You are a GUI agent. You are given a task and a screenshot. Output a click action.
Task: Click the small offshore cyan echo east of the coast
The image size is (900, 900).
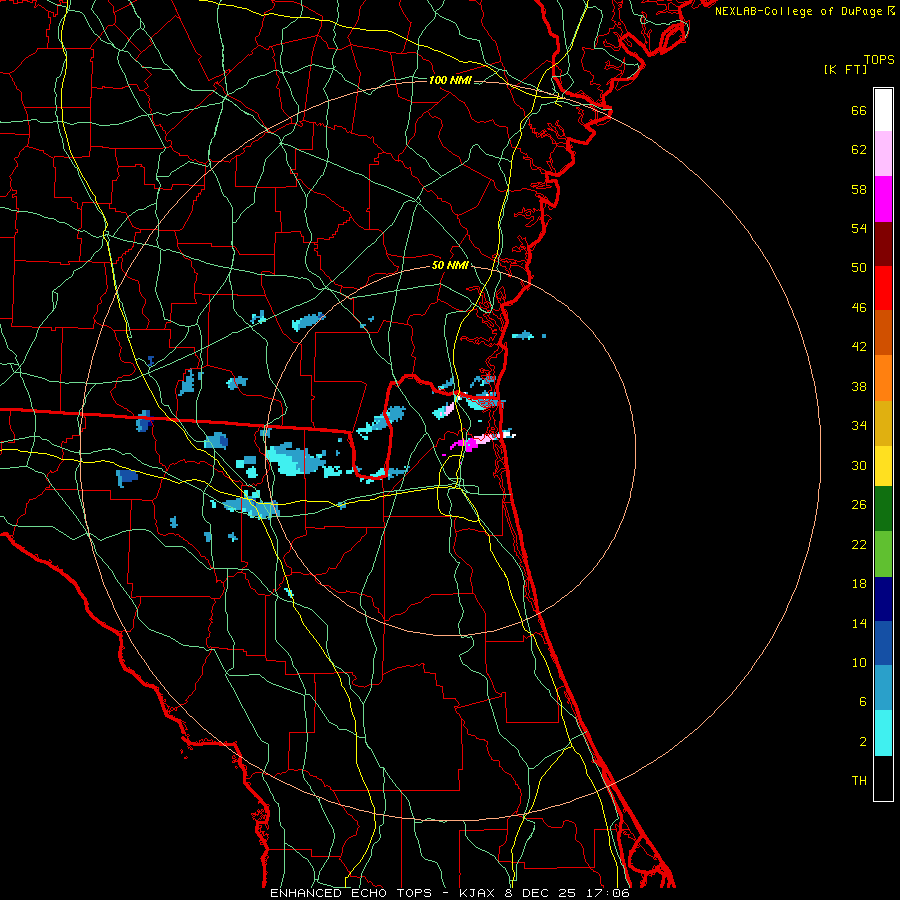click(x=522, y=335)
